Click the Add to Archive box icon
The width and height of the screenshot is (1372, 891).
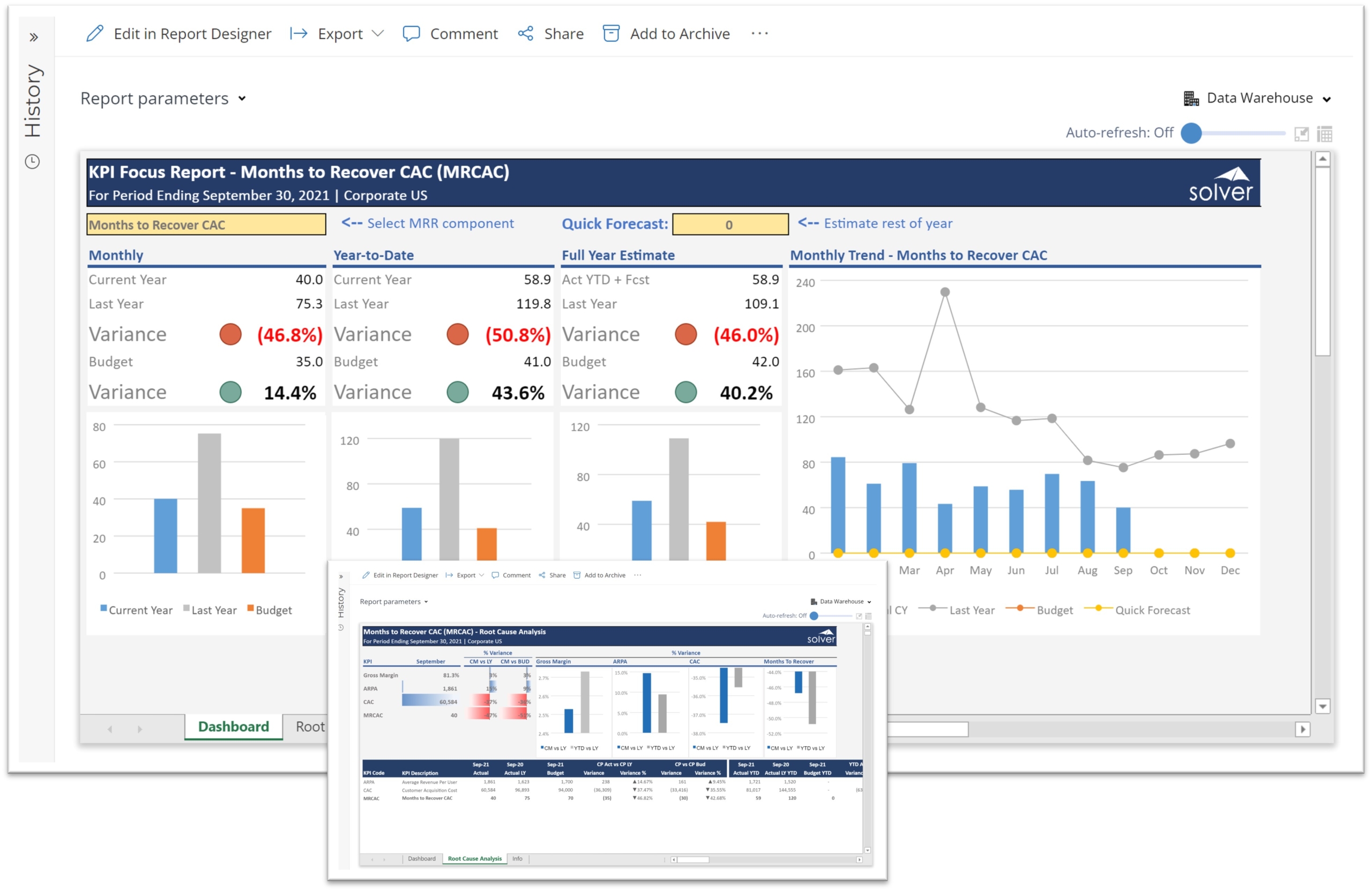[611, 33]
